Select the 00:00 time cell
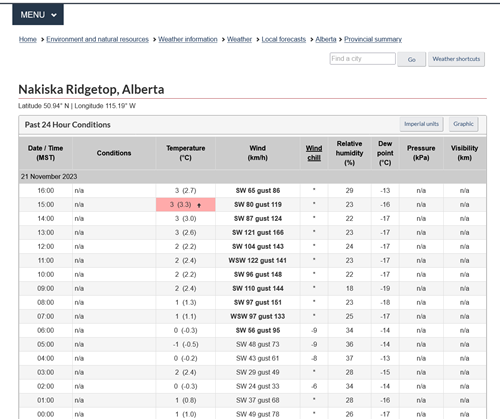The image size is (500, 419). [x=46, y=414]
